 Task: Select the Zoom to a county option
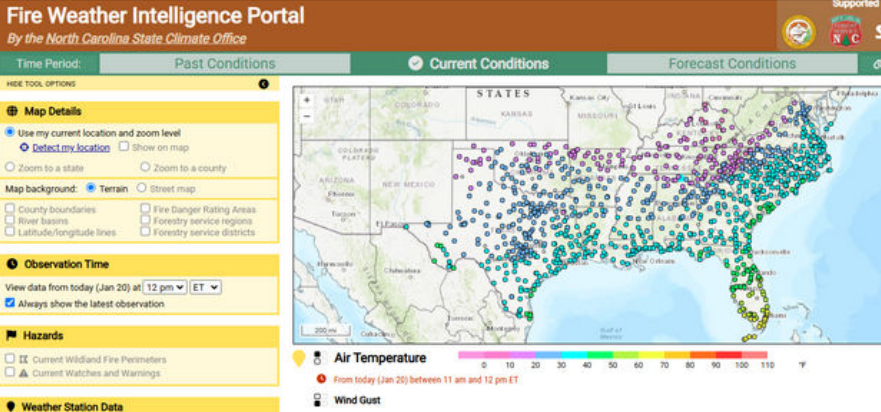(x=145, y=167)
